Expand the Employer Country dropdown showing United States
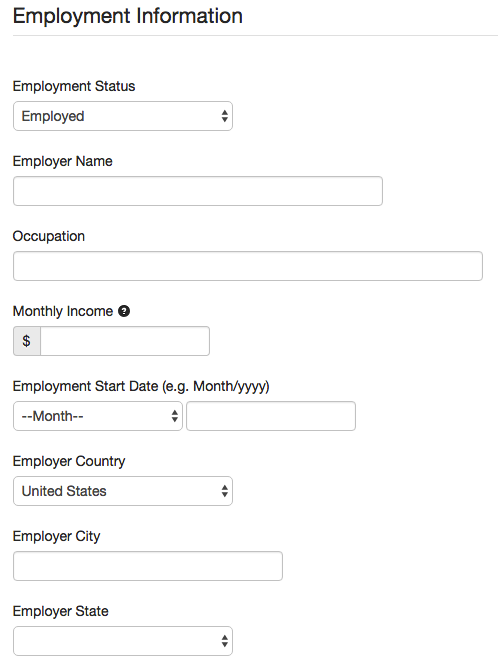This screenshot has height=659, width=498. point(123,491)
